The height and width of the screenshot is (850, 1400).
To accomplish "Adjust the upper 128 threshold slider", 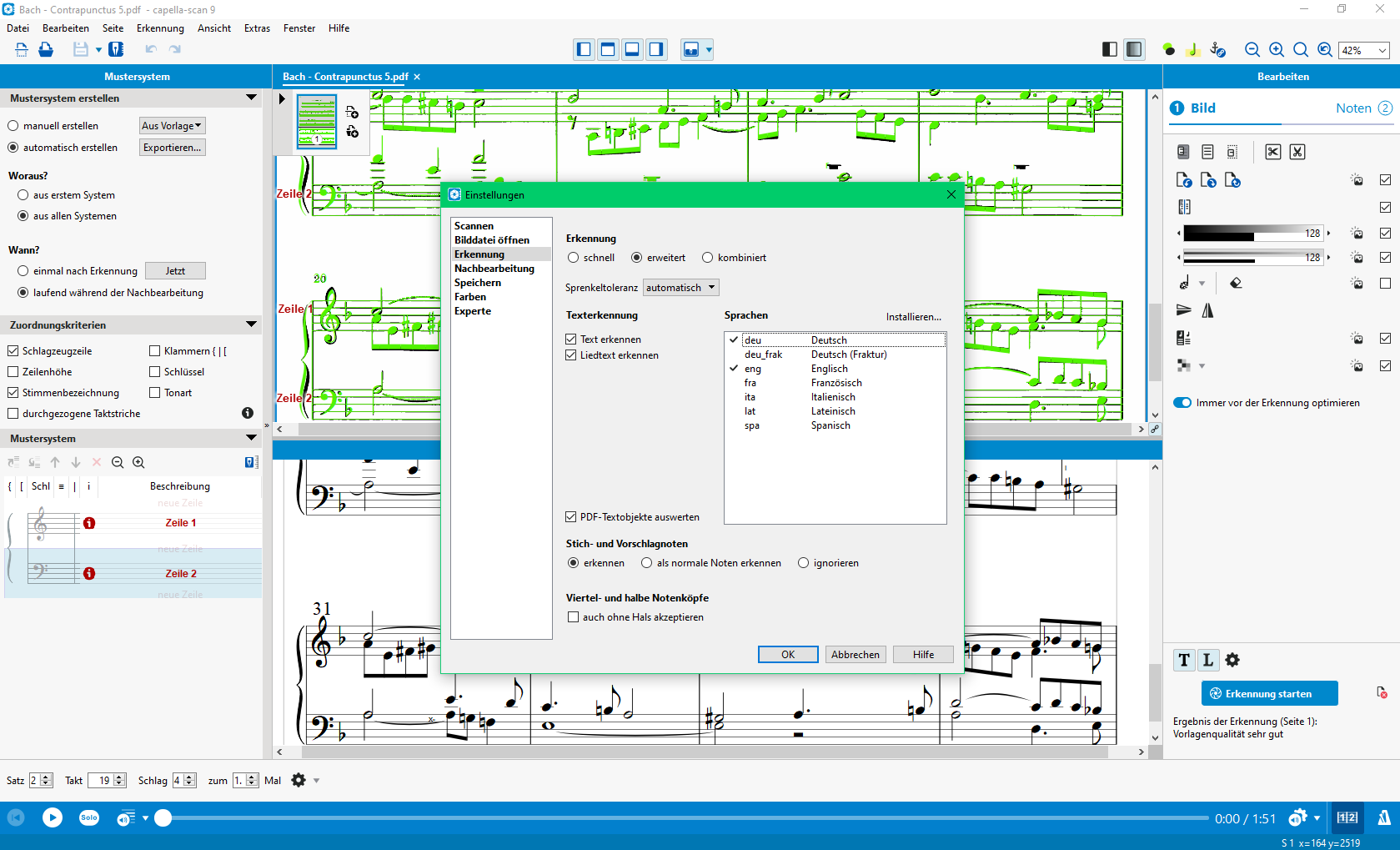I will point(1253,234).
